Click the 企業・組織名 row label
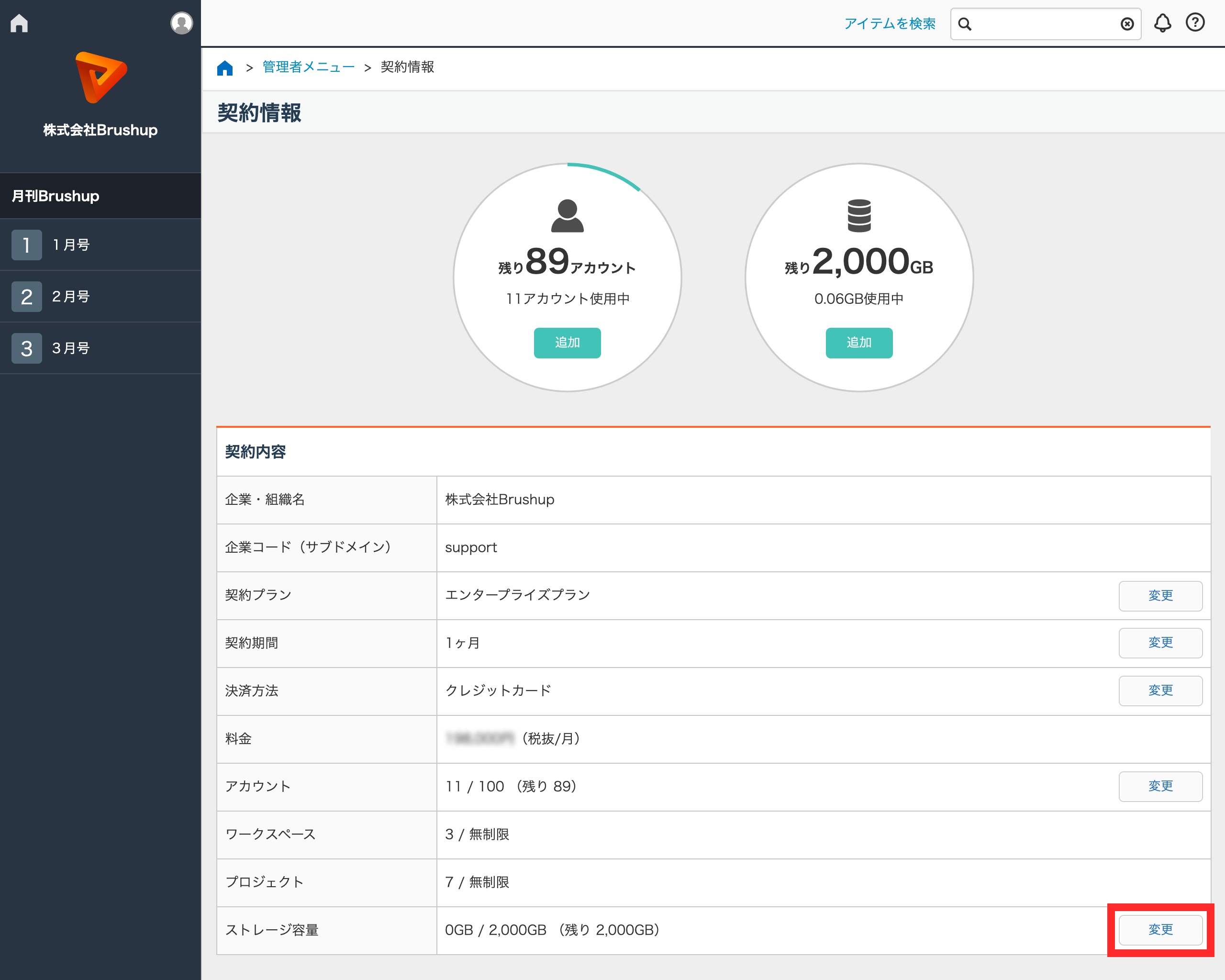This screenshot has width=1225, height=980. click(x=265, y=500)
